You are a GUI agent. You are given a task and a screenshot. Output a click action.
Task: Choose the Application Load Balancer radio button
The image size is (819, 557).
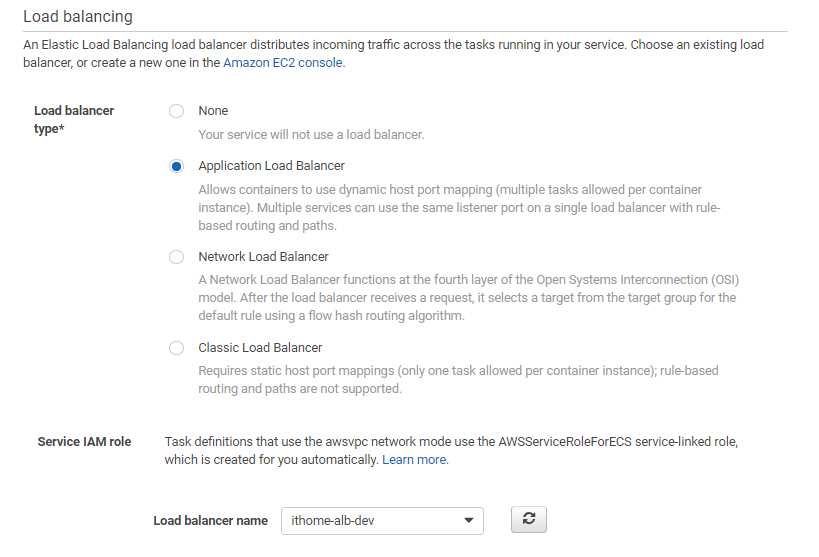pos(177,166)
